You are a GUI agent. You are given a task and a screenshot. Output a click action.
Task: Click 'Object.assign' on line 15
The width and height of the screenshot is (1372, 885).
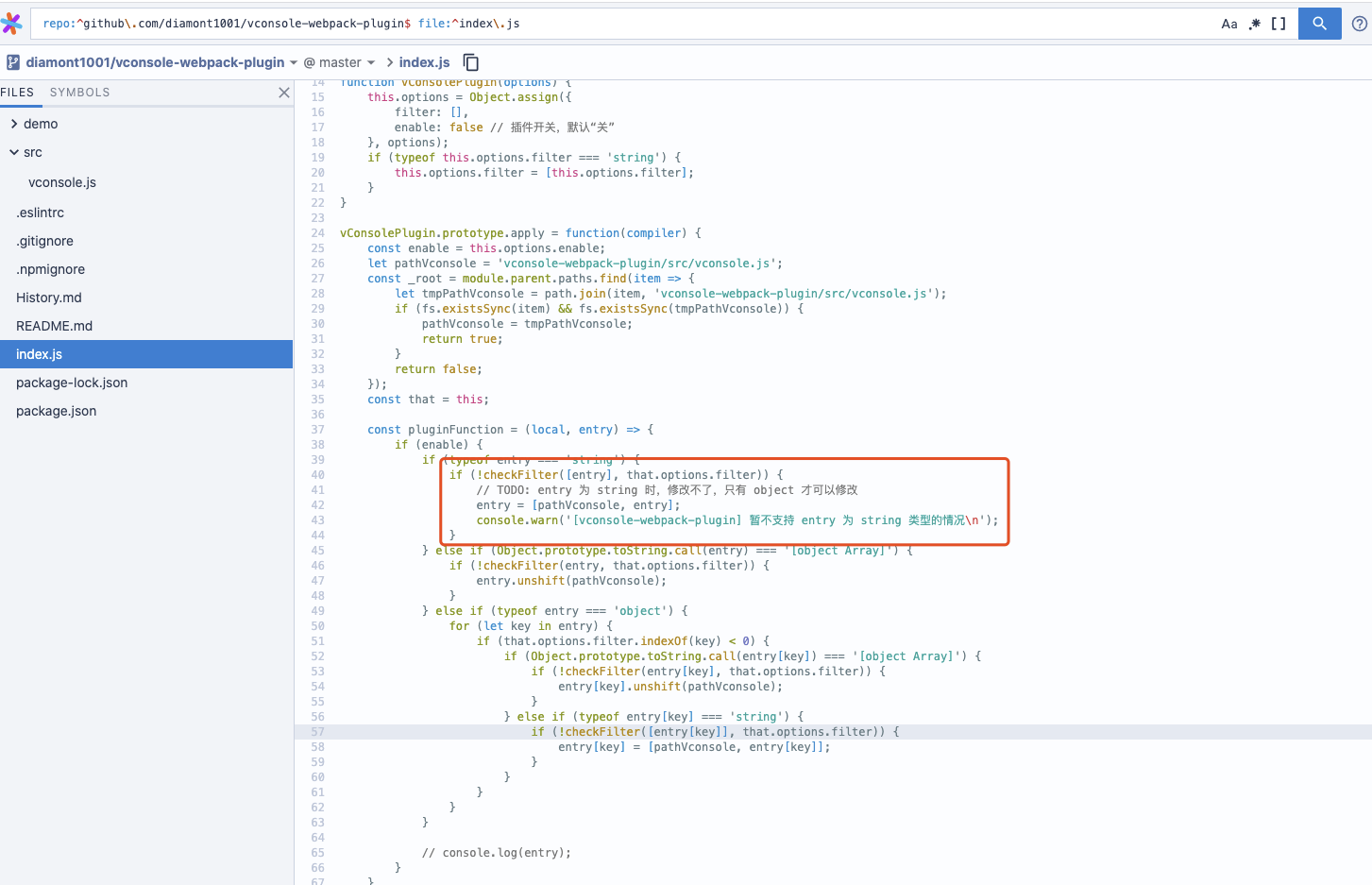click(x=514, y=97)
